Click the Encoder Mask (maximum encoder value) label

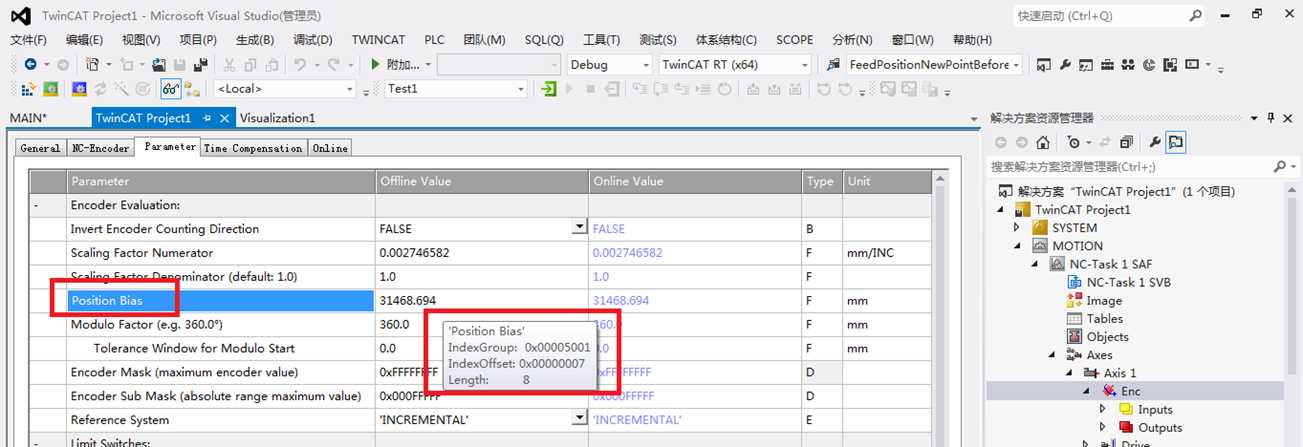pyautogui.click(x=184, y=372)
